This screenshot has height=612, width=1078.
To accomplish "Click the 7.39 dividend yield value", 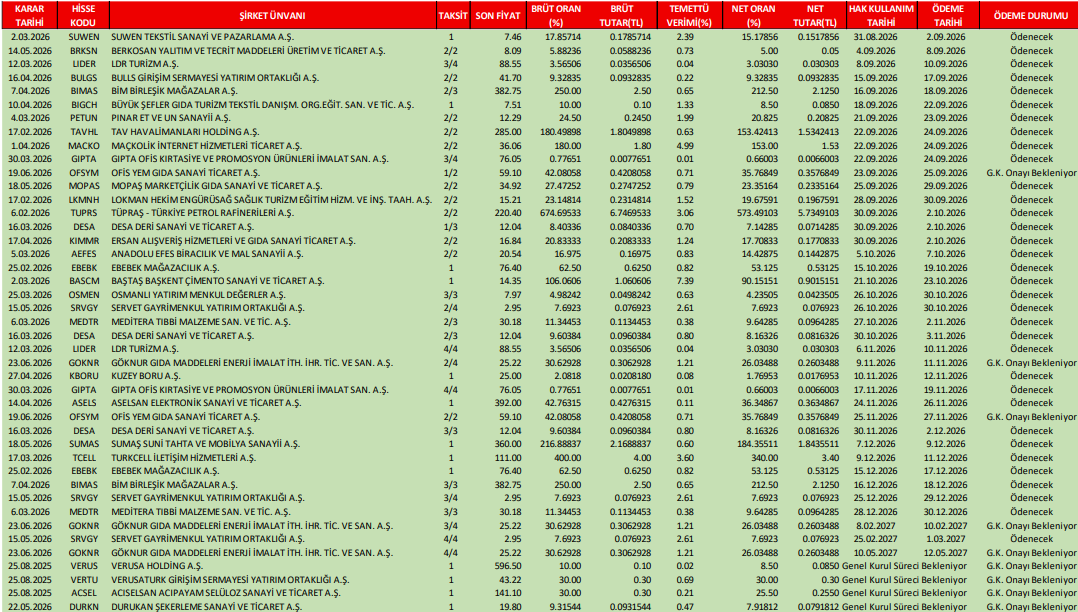I will 685,281.
